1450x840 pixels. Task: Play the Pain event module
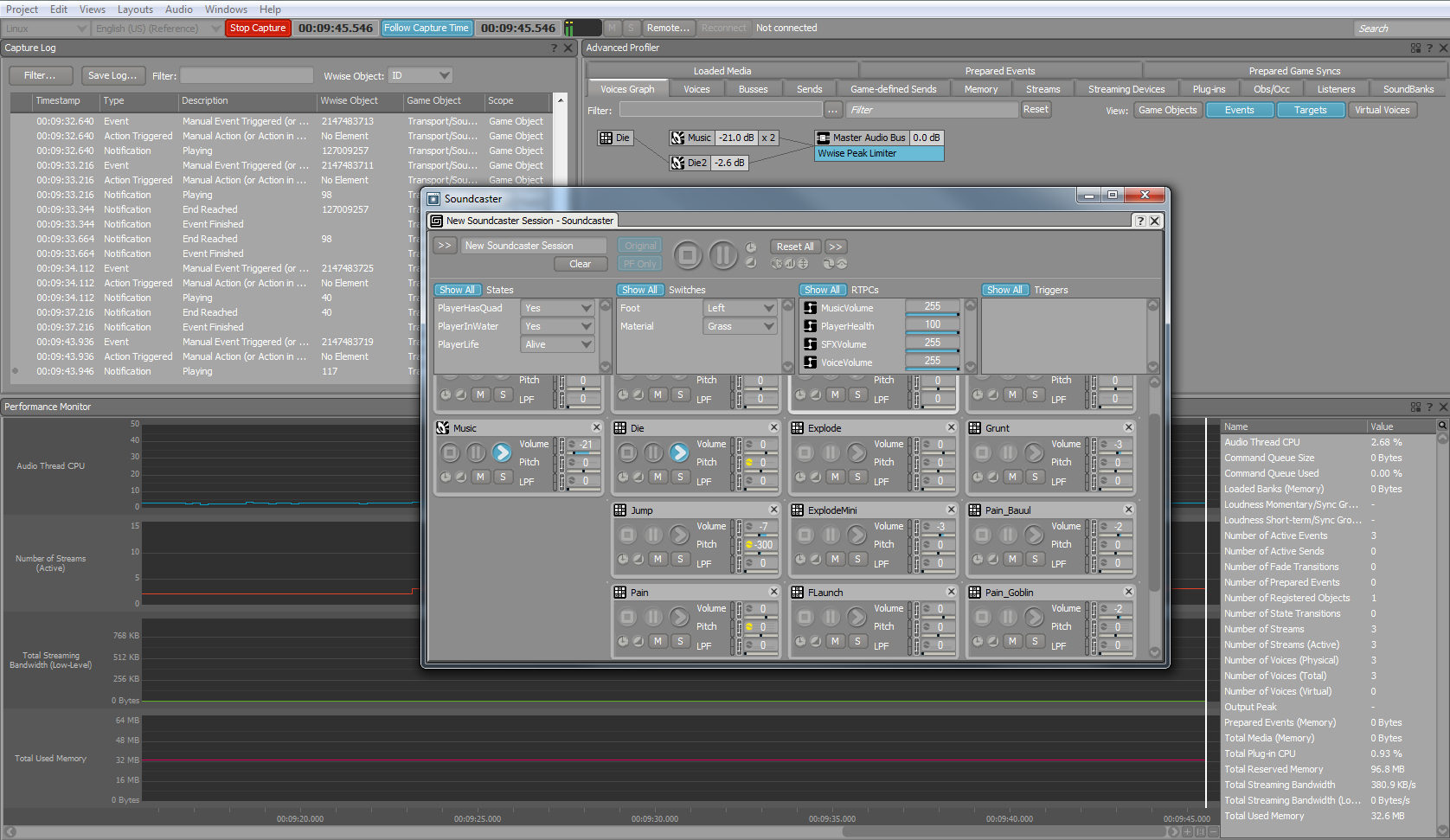tap(679, 617)
